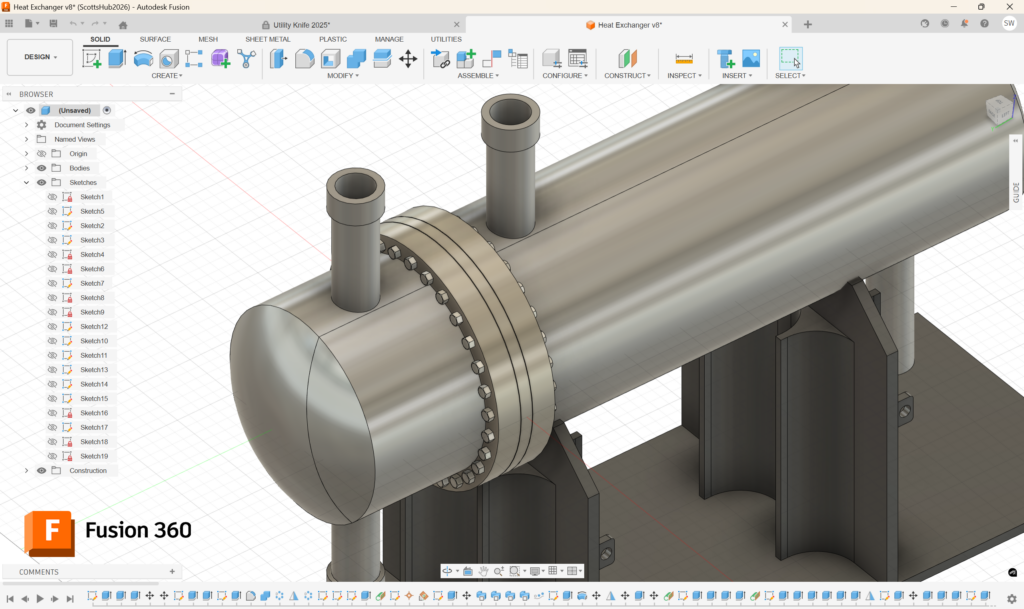Open the INSPECT dropdown menu
The height and width of the screenshot is (609, 1024).
[x=684, y=76]
